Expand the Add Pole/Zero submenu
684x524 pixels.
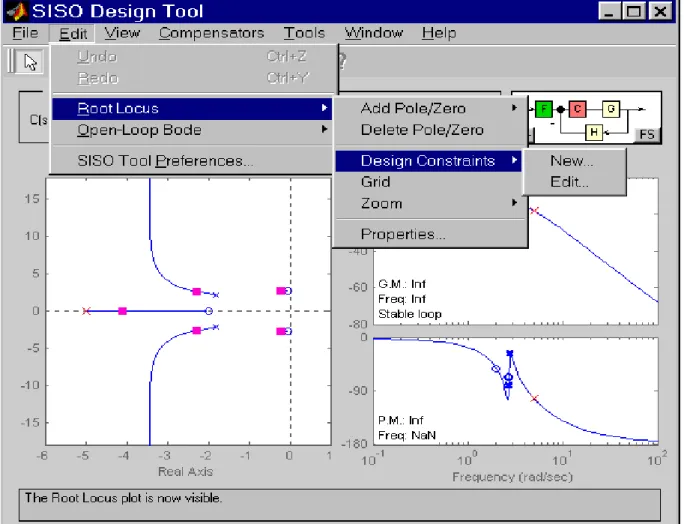point(430,108)
